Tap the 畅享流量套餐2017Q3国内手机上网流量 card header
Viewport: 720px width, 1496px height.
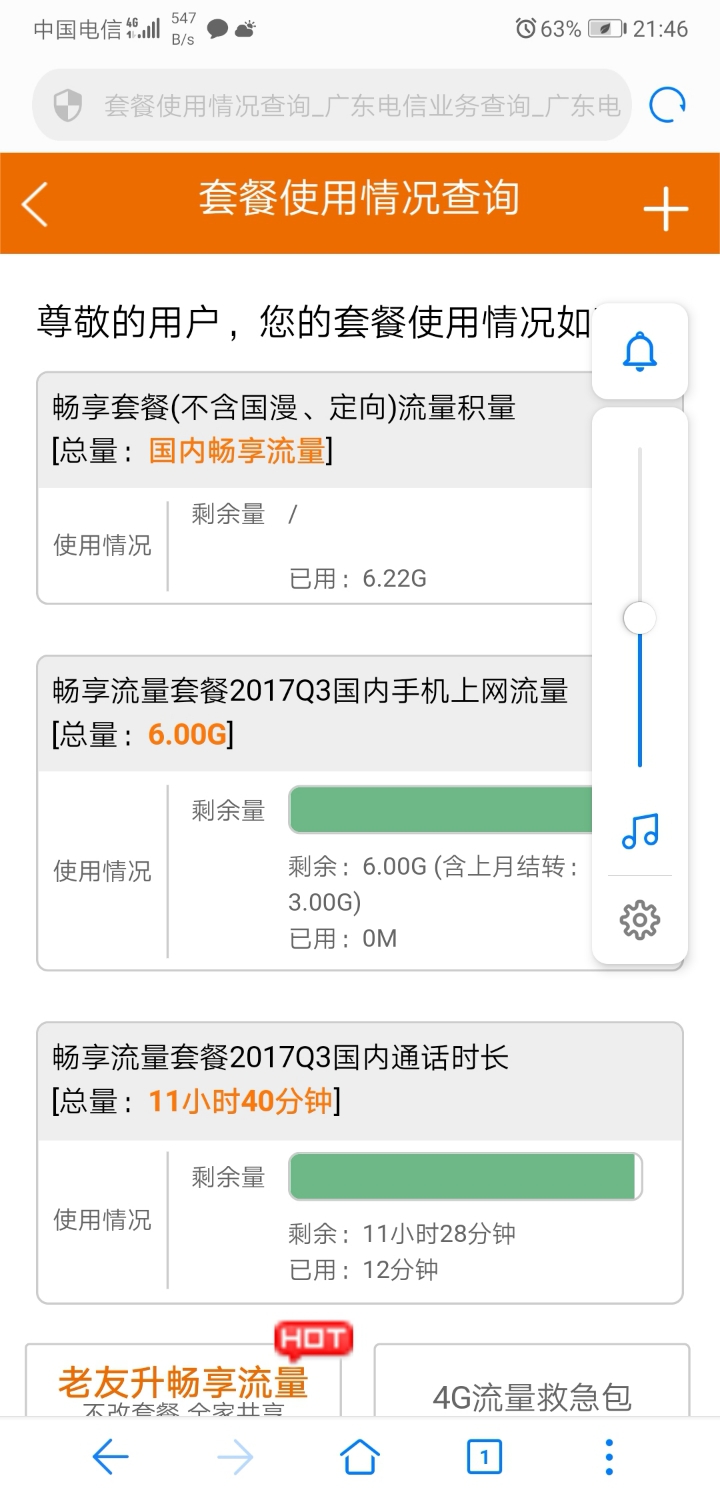[310, 712]
